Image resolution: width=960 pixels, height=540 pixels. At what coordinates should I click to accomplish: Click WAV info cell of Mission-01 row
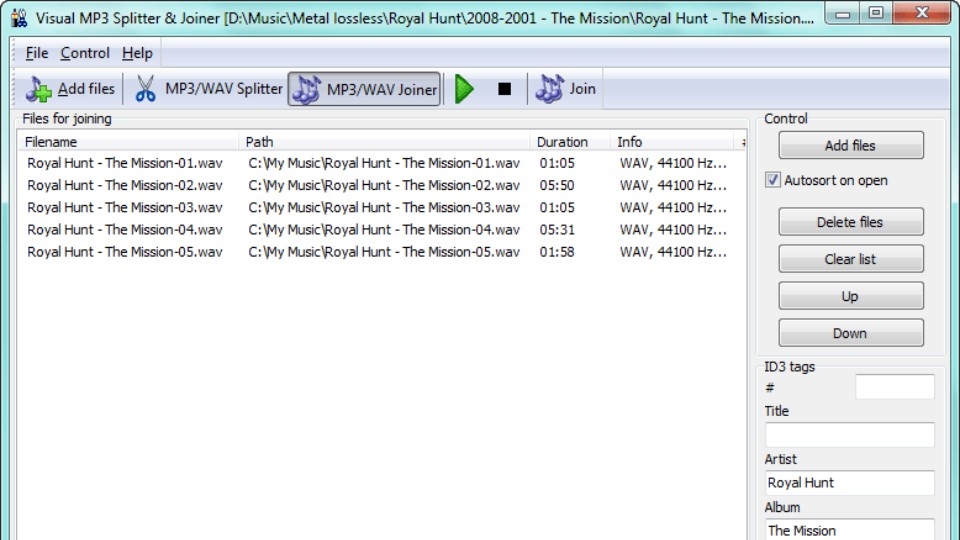[673, 163]
